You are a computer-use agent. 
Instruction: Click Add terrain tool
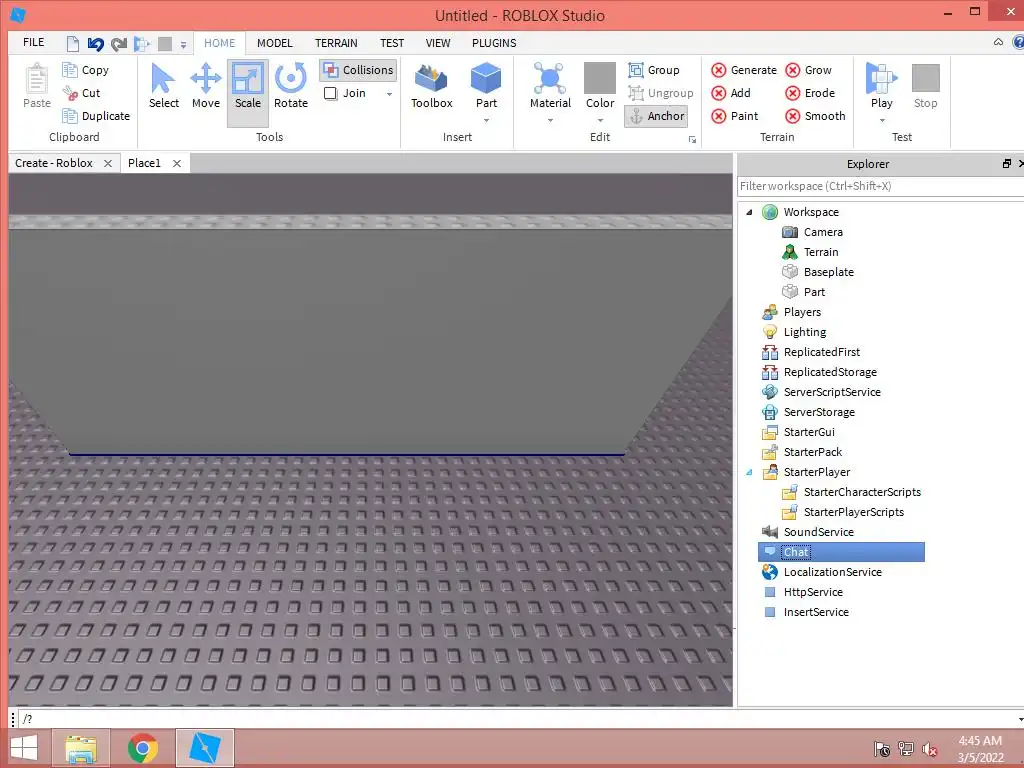[731, 93]
